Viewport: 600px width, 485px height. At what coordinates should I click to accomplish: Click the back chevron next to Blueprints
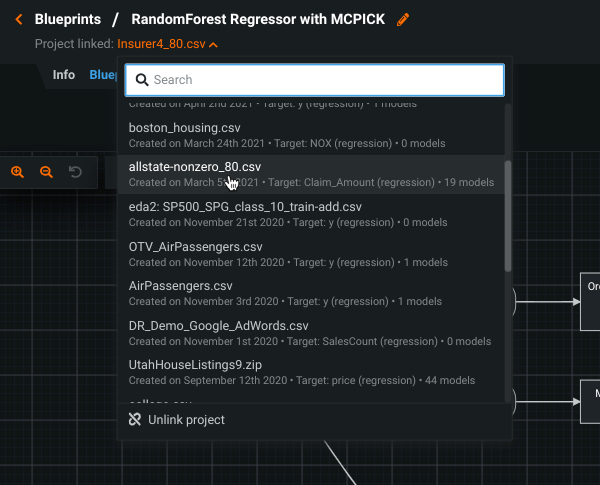[x=18, y=19]
